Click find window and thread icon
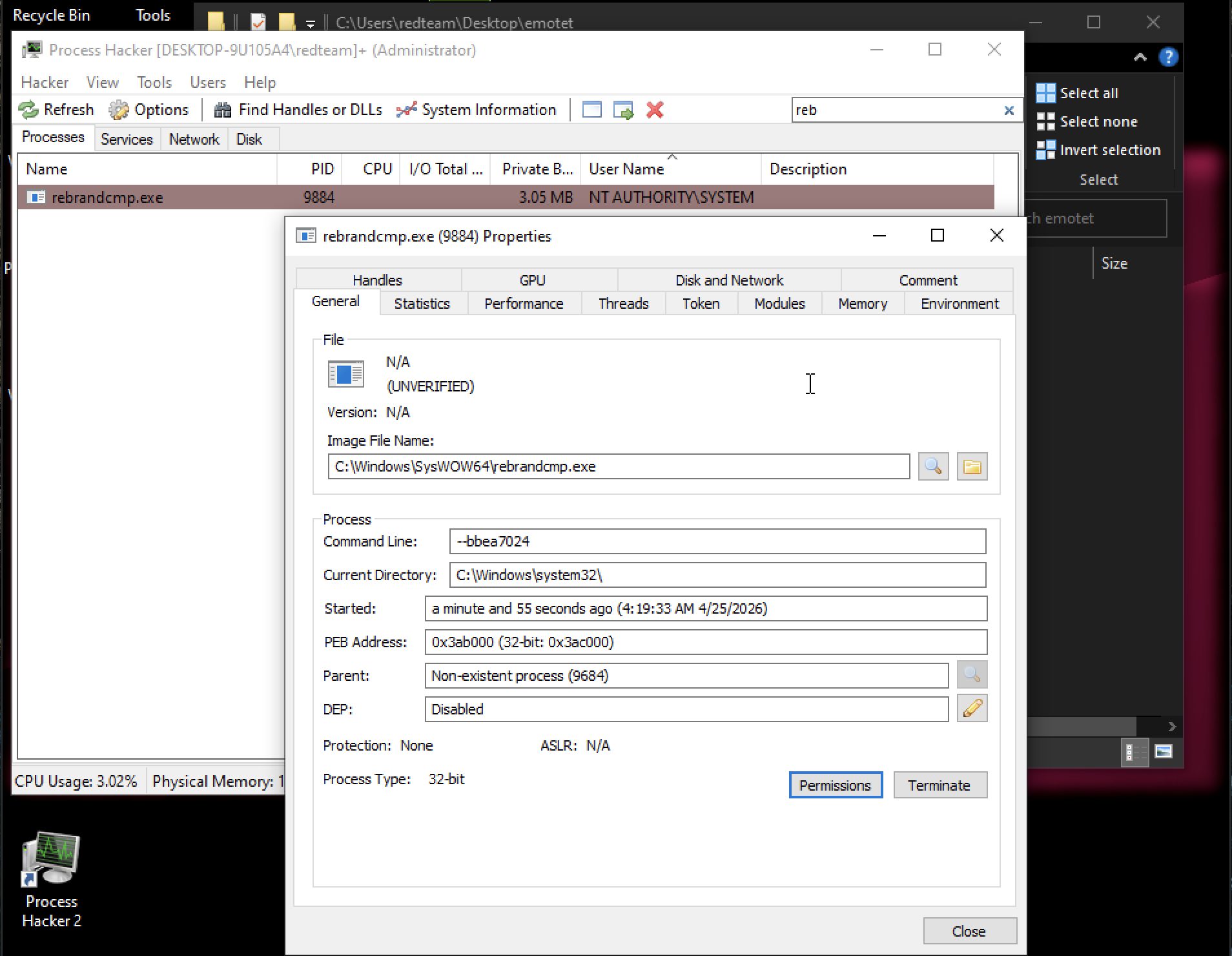This screenshot has width=1232, height=956. [x=623, y=110]
